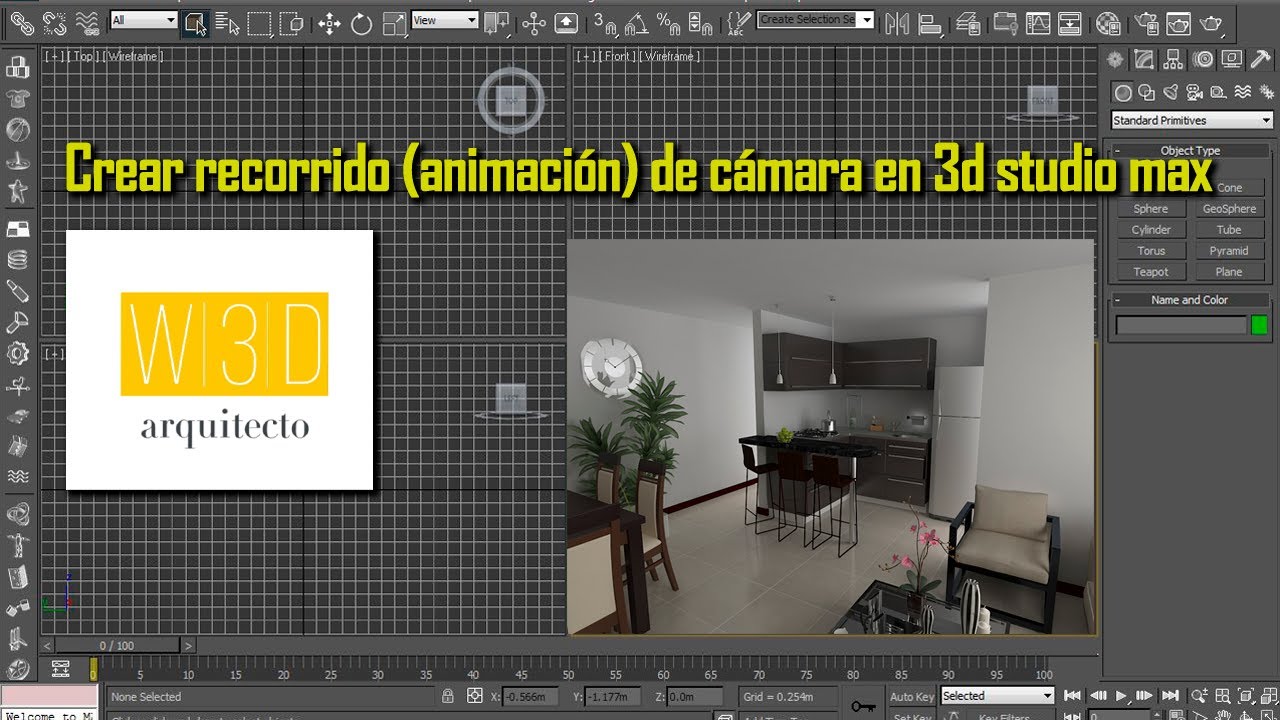Image resolution: width=1280 pixels, height=720 pixels.
Task: Click the Auto Key button
Action: [911, 696]
